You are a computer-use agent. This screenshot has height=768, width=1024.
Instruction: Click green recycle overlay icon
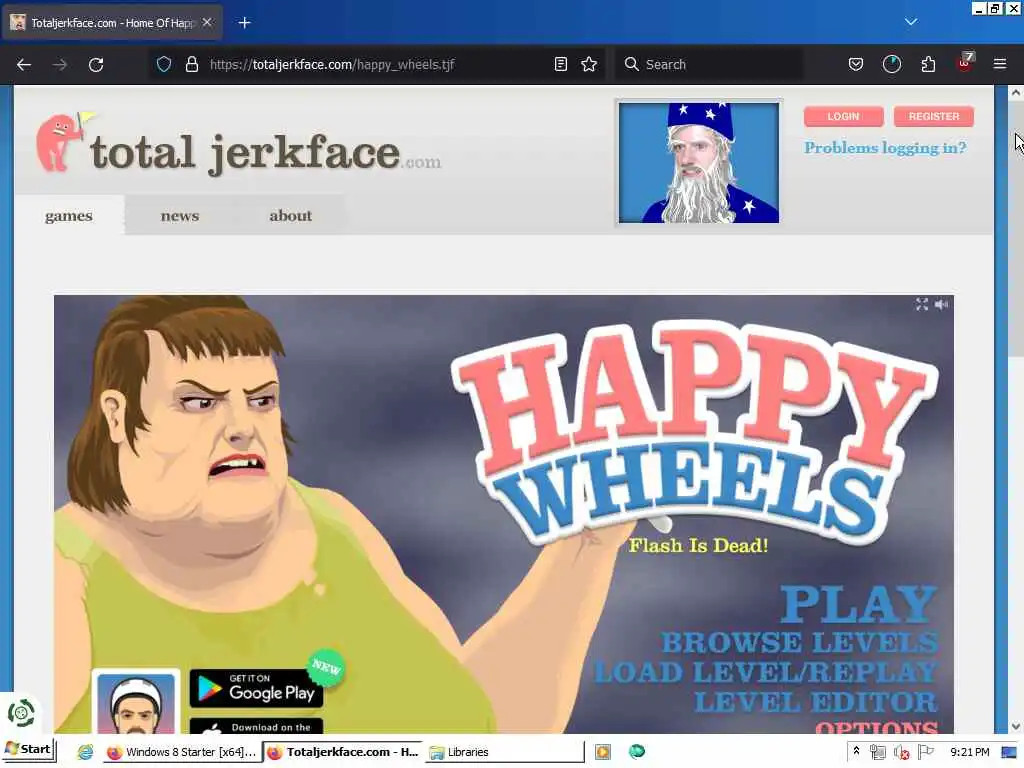point(21,713)
